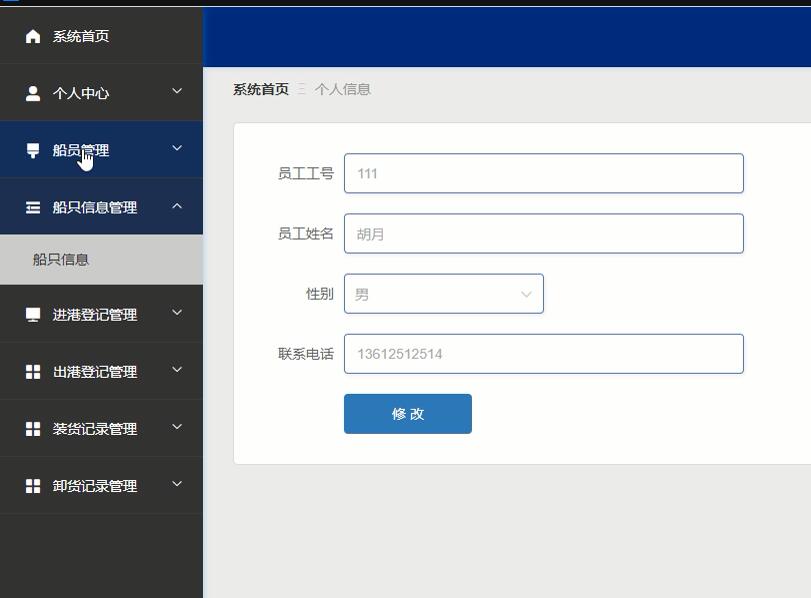
Task: Click the 性别 dropdown arrow
Action: (526, 294)
